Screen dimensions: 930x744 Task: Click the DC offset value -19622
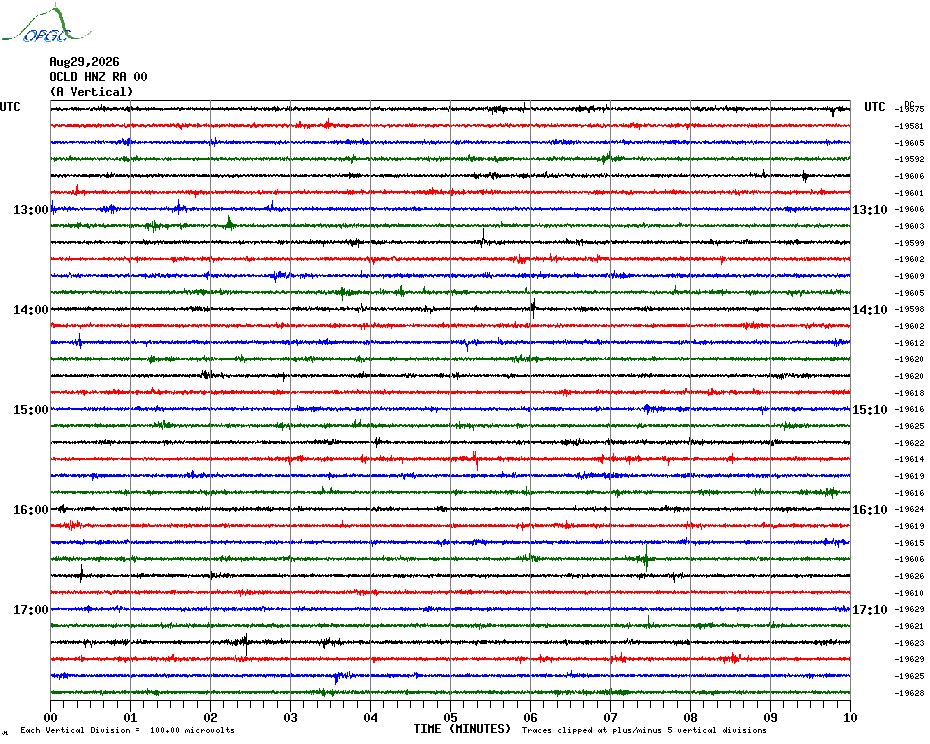coord(909,443)
